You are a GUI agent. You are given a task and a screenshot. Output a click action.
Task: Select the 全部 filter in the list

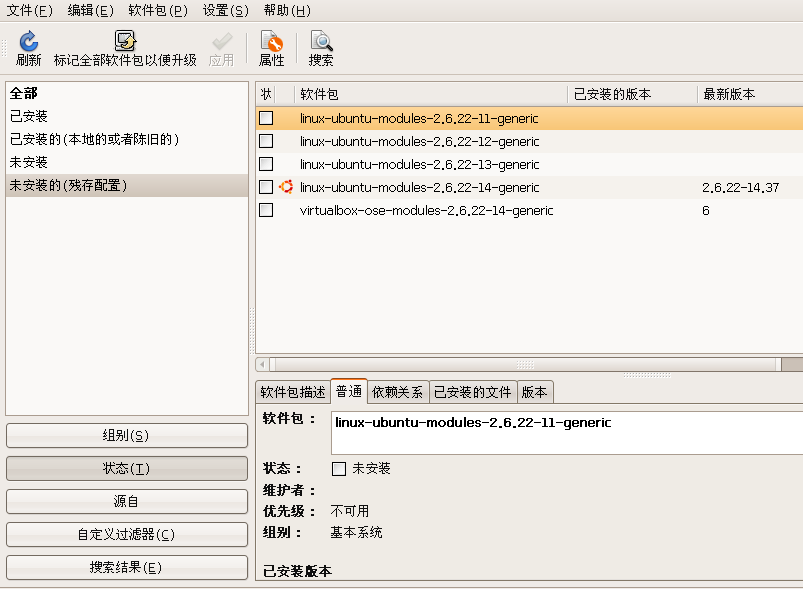pos(126,93)
